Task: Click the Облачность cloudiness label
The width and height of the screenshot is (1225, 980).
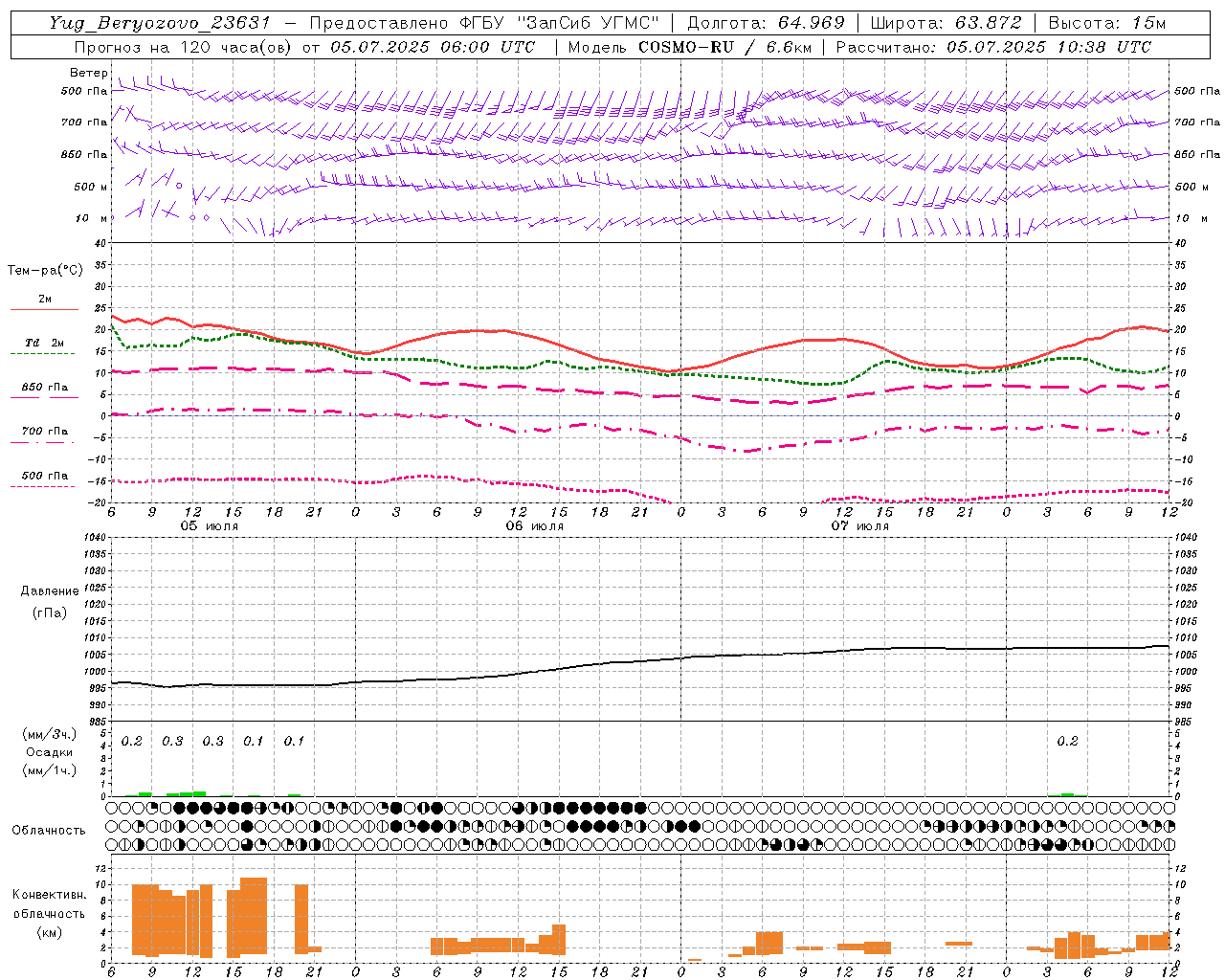Action: pyautogui.click(x=49, y=830)
